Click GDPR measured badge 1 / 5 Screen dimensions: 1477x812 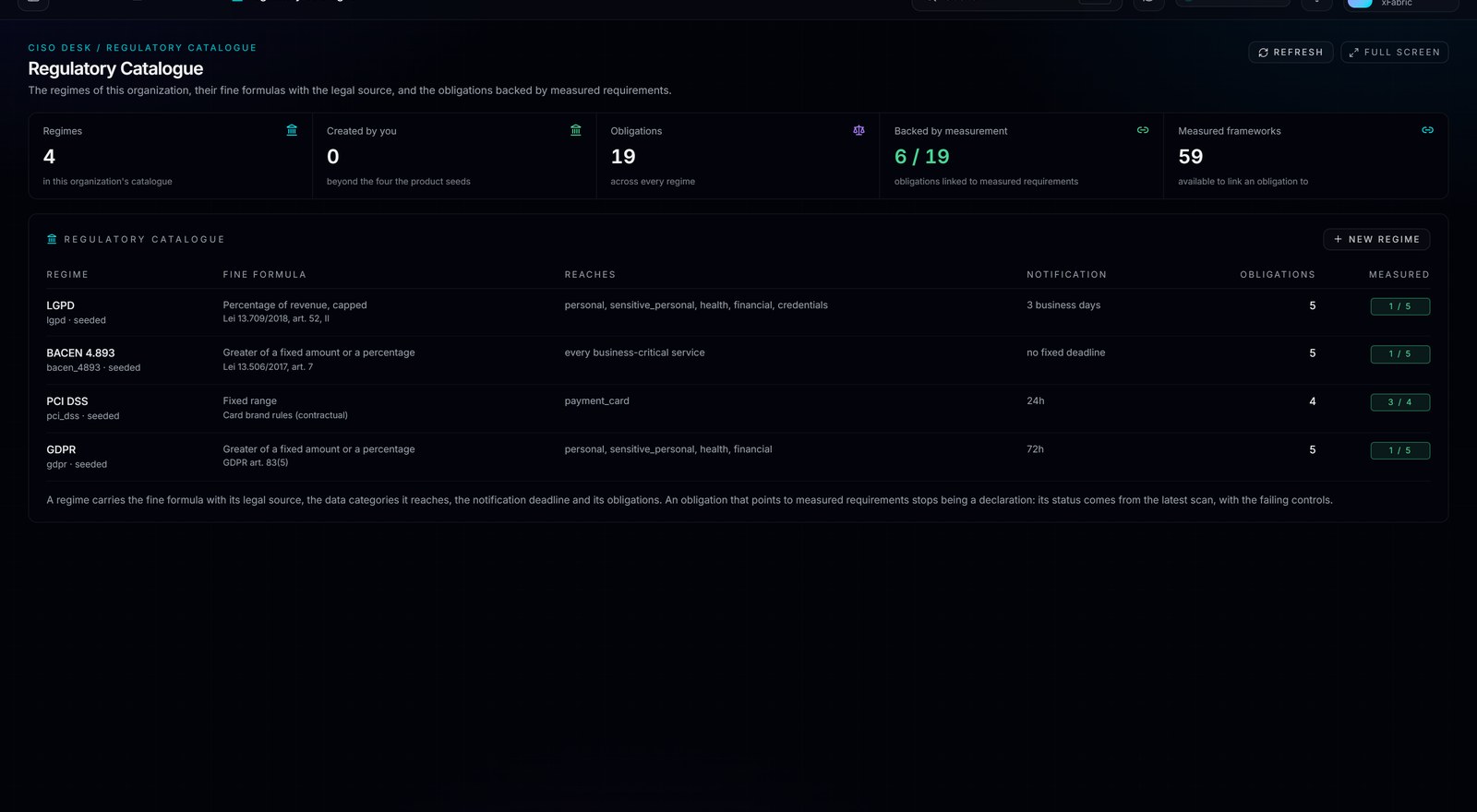(x=1399, y=450)
